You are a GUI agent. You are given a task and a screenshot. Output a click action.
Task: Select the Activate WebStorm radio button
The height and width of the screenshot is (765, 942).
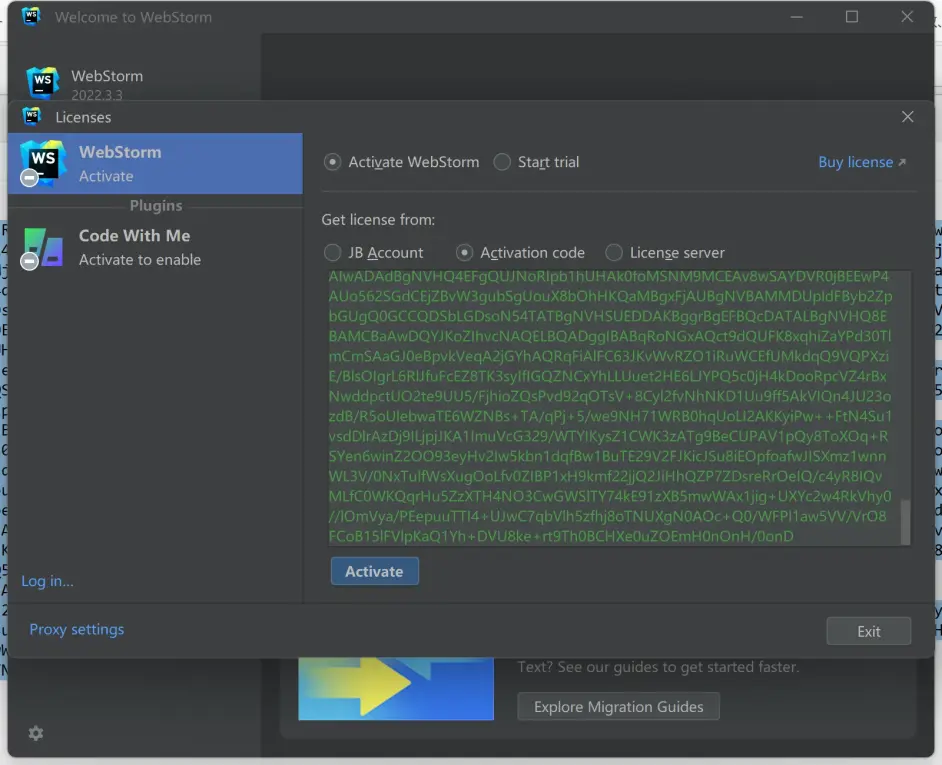332,162
